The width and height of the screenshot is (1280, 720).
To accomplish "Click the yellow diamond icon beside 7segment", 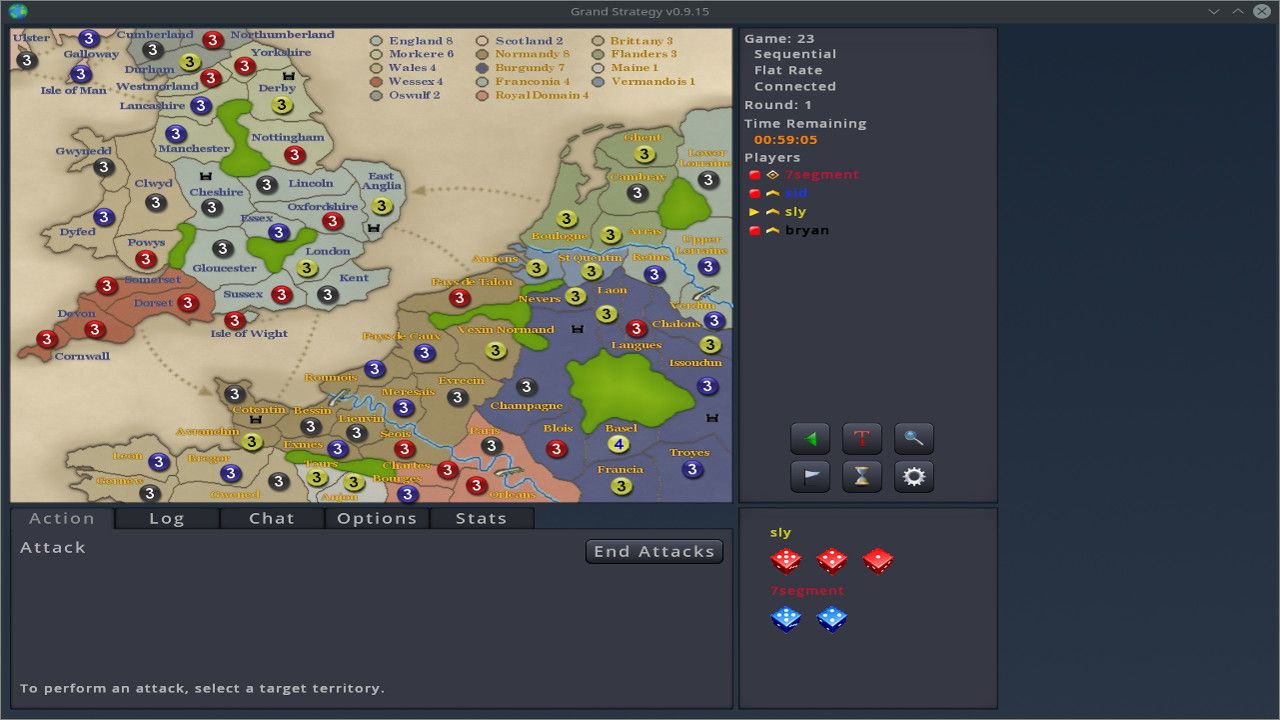I will coord(771,174).
